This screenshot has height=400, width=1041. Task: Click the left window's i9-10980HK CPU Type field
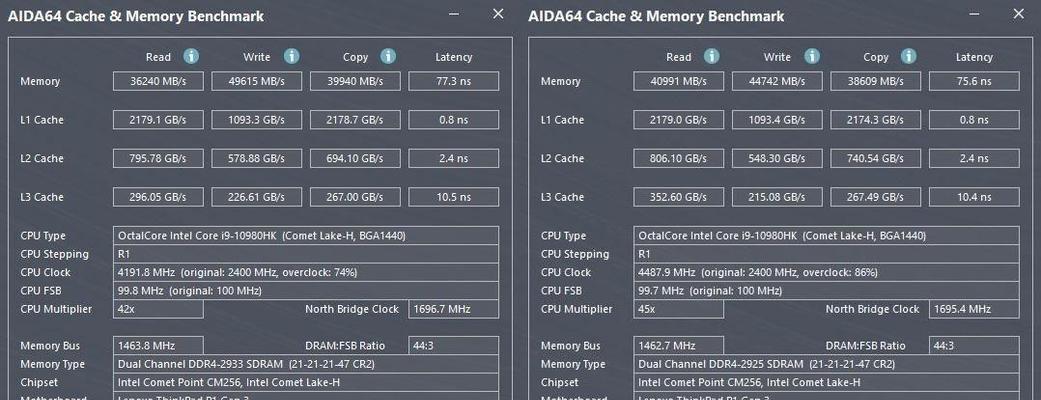point(306,236)
